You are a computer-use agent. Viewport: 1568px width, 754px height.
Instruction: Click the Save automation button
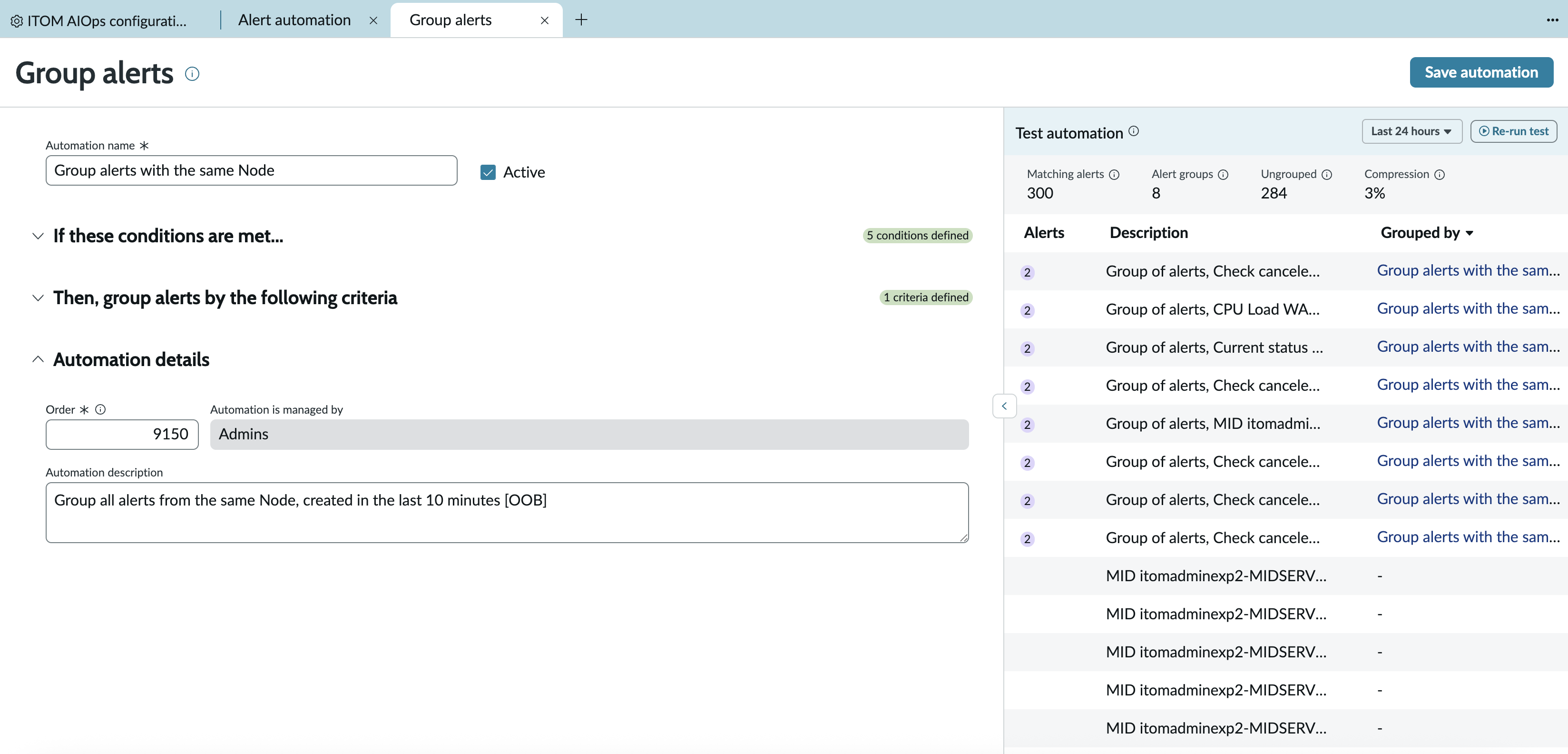(1481, 72)
